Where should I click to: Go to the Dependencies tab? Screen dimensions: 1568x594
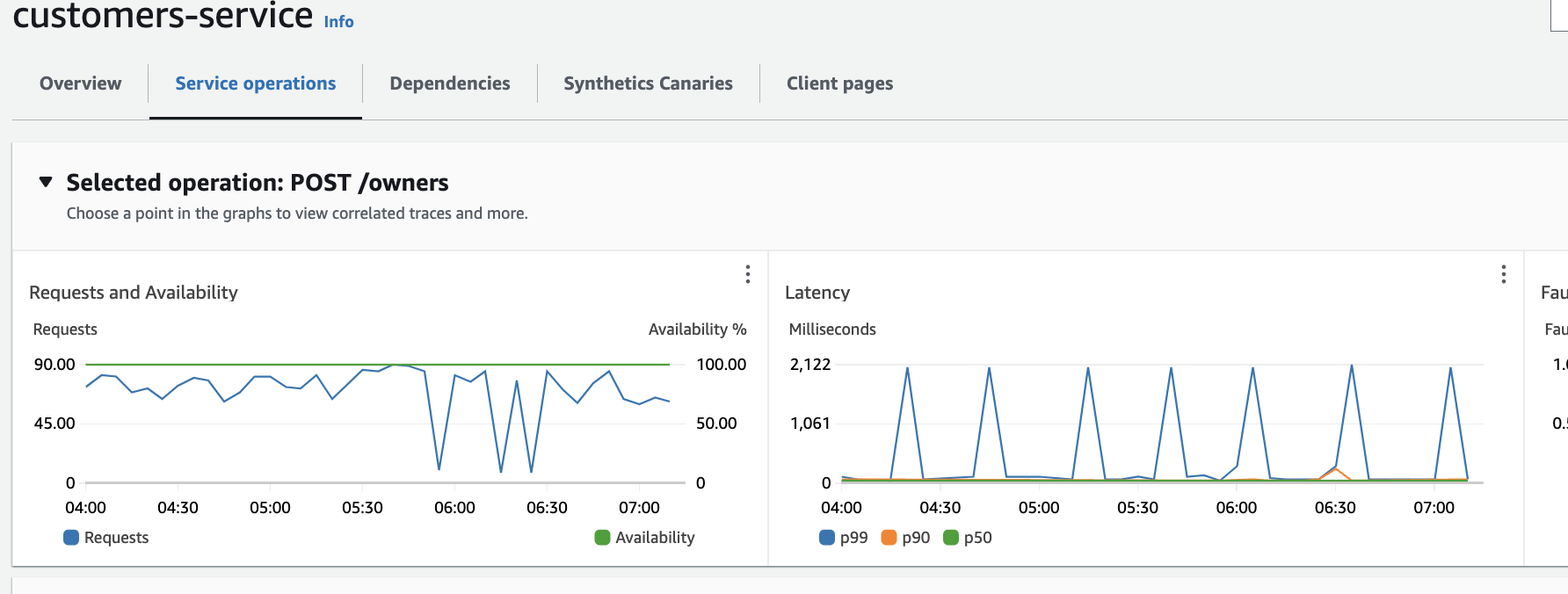449,83
